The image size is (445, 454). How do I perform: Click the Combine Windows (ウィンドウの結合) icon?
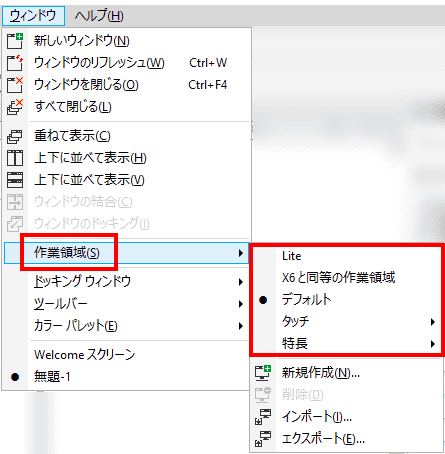point(15,202)
